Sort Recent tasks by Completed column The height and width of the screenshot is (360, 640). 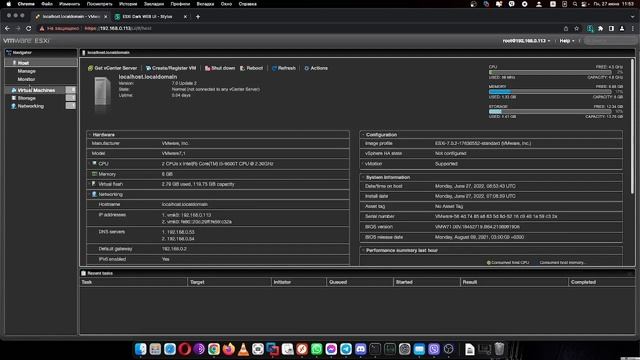coord(602,282)
